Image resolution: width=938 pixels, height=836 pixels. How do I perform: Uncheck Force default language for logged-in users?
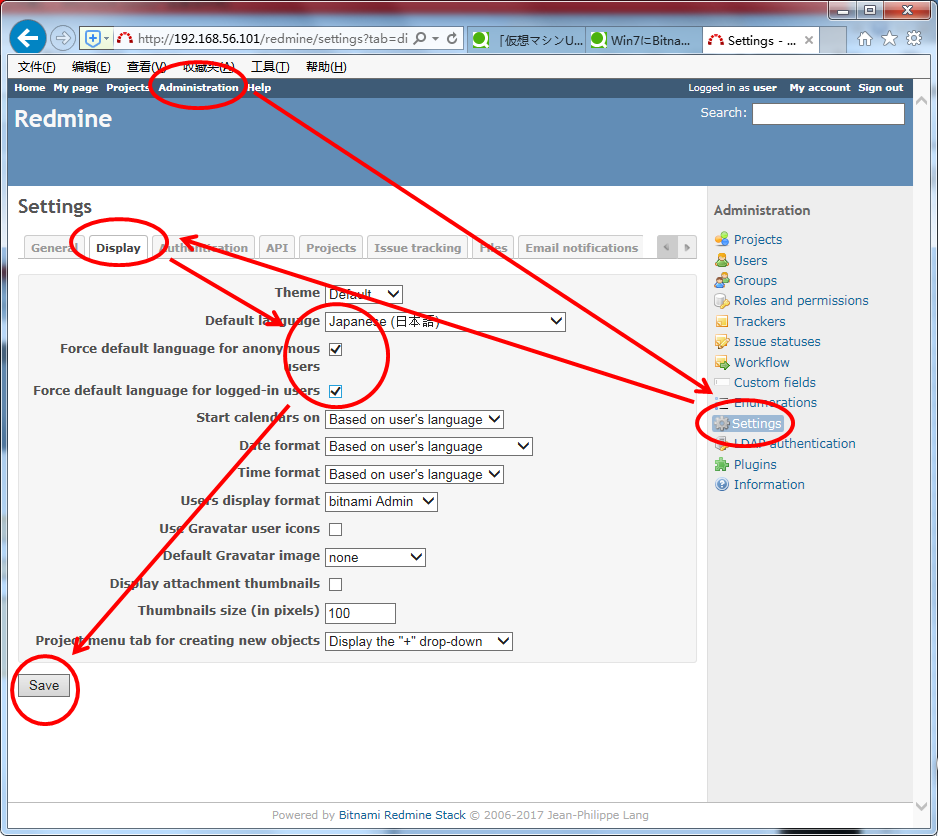tap(336, 391)
